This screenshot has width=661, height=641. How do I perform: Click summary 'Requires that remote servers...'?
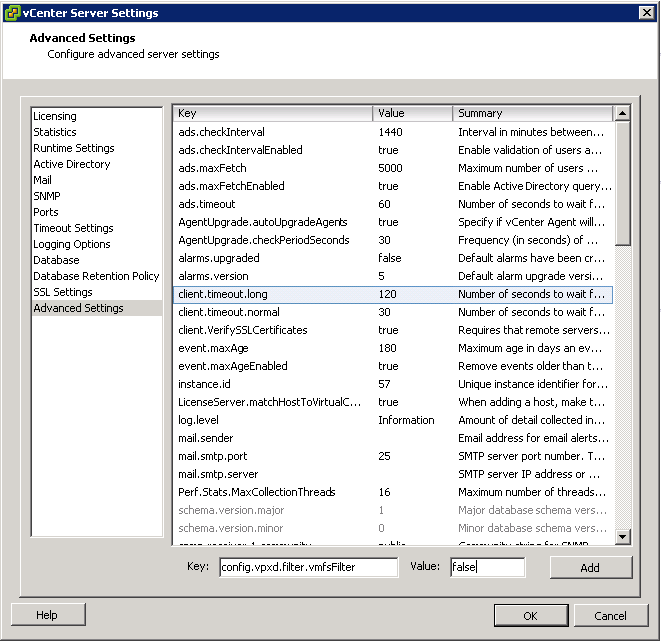[x=534, y=330]
